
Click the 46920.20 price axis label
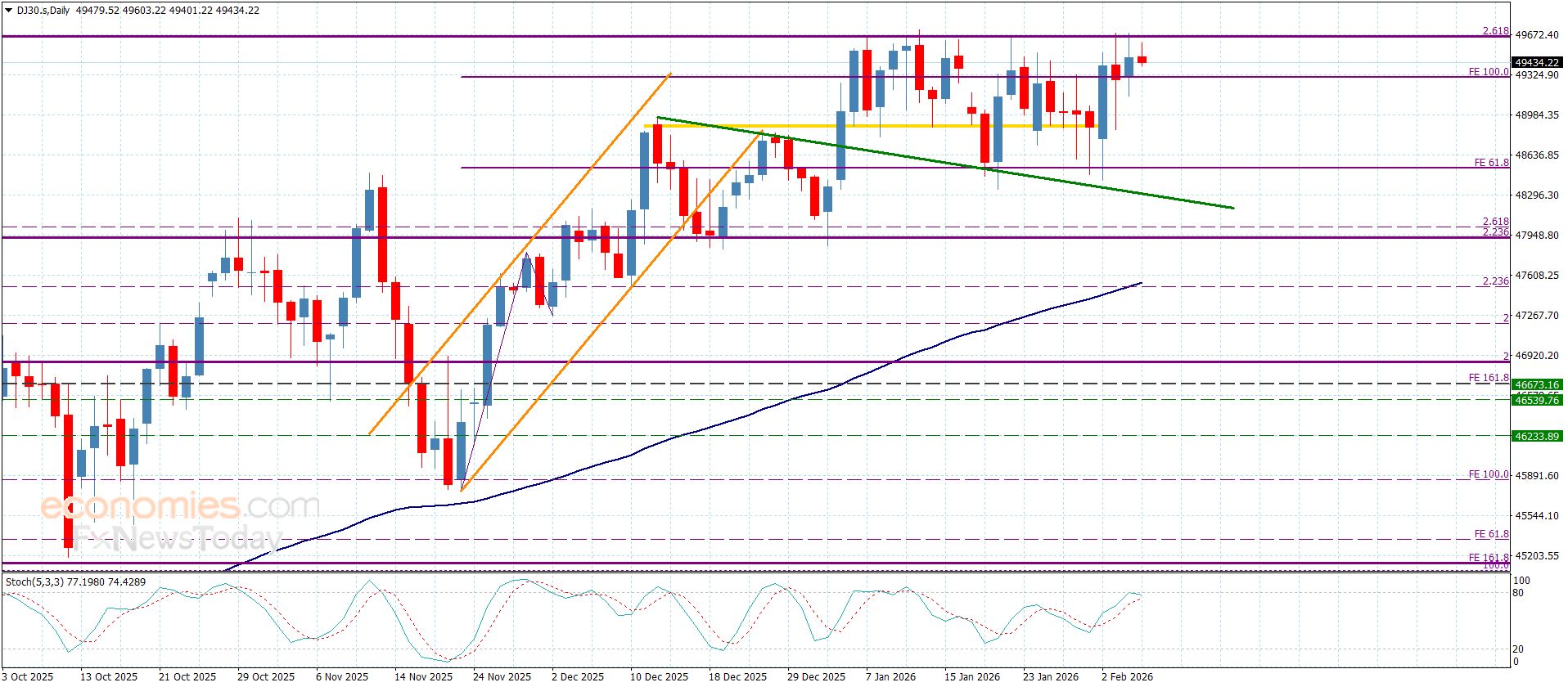point(1537,356)
